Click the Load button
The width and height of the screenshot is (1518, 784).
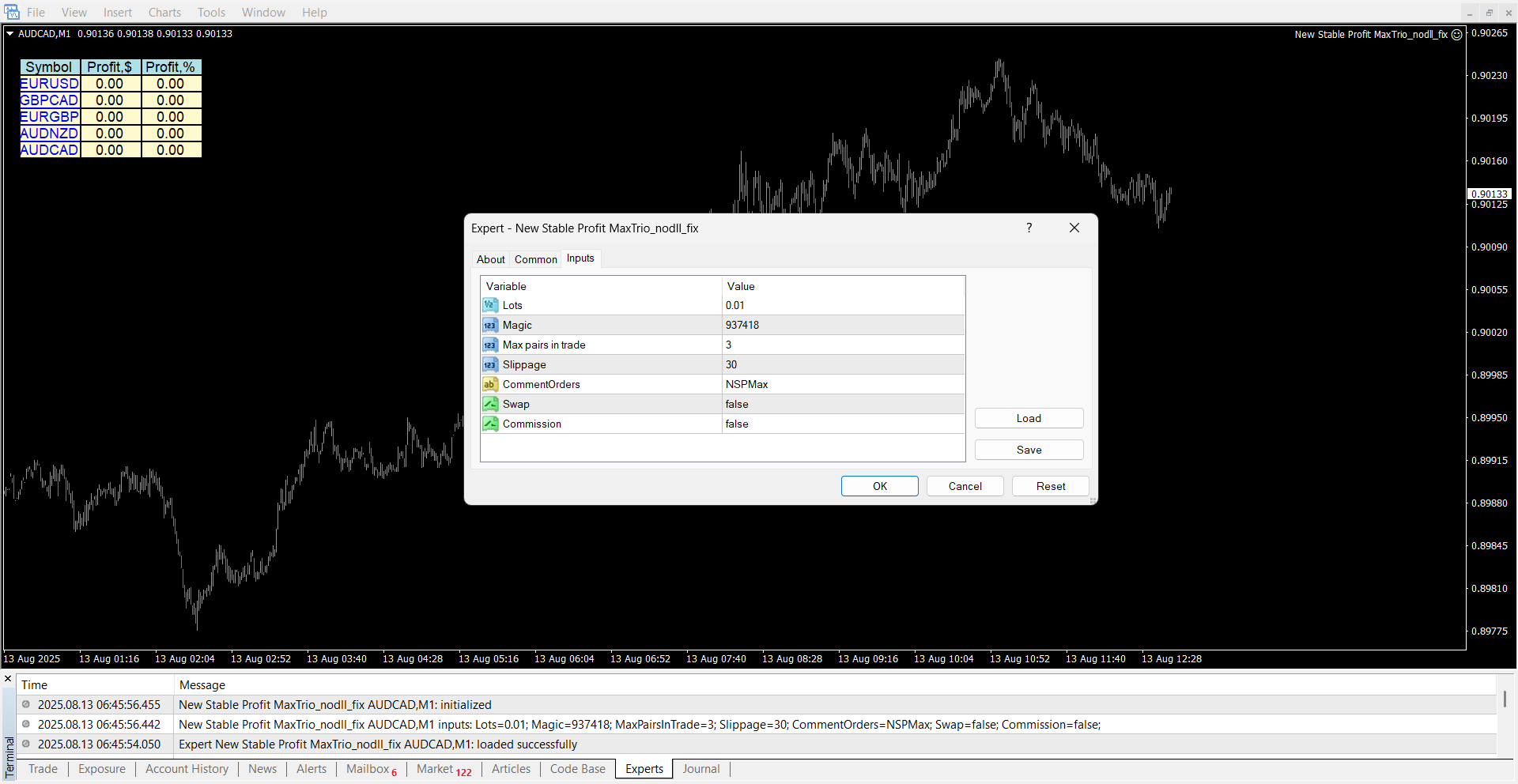click(1029, 418)
